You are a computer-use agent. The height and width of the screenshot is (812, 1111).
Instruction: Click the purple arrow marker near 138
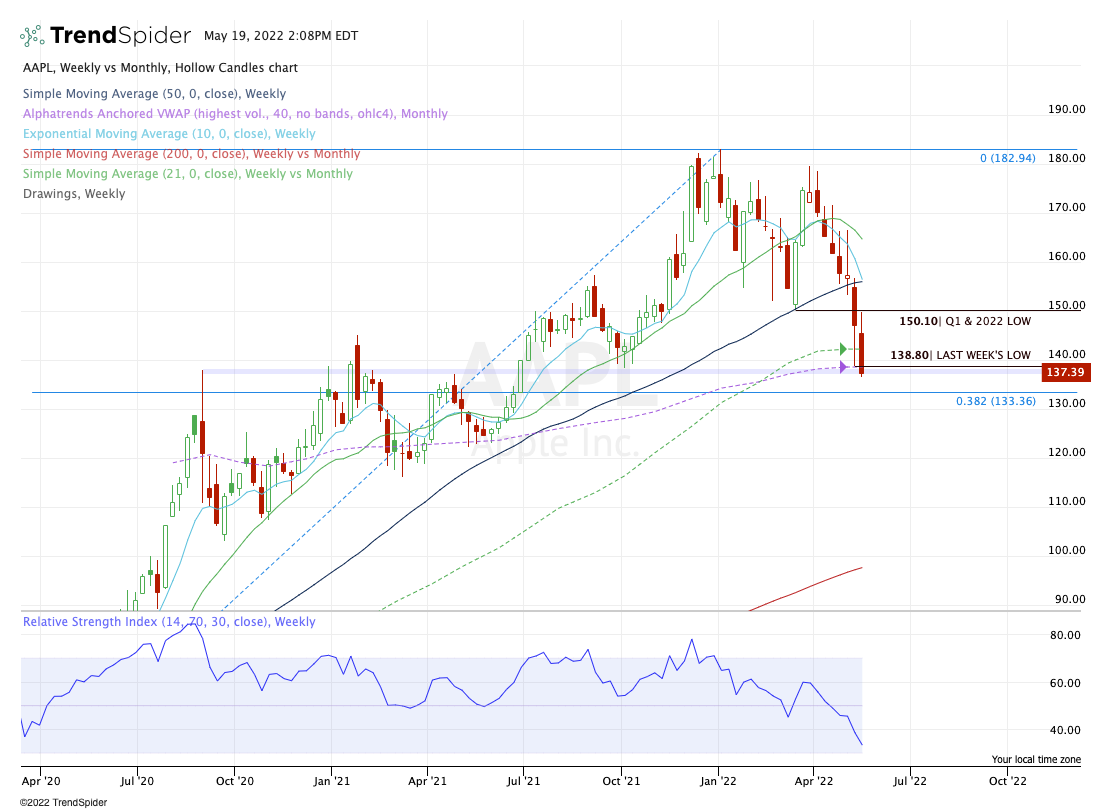[844, 367]
